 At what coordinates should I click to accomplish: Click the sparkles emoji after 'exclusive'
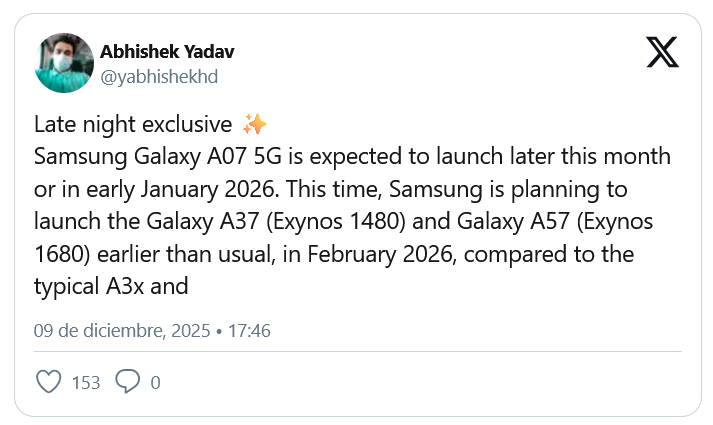(x=254, y=125)
